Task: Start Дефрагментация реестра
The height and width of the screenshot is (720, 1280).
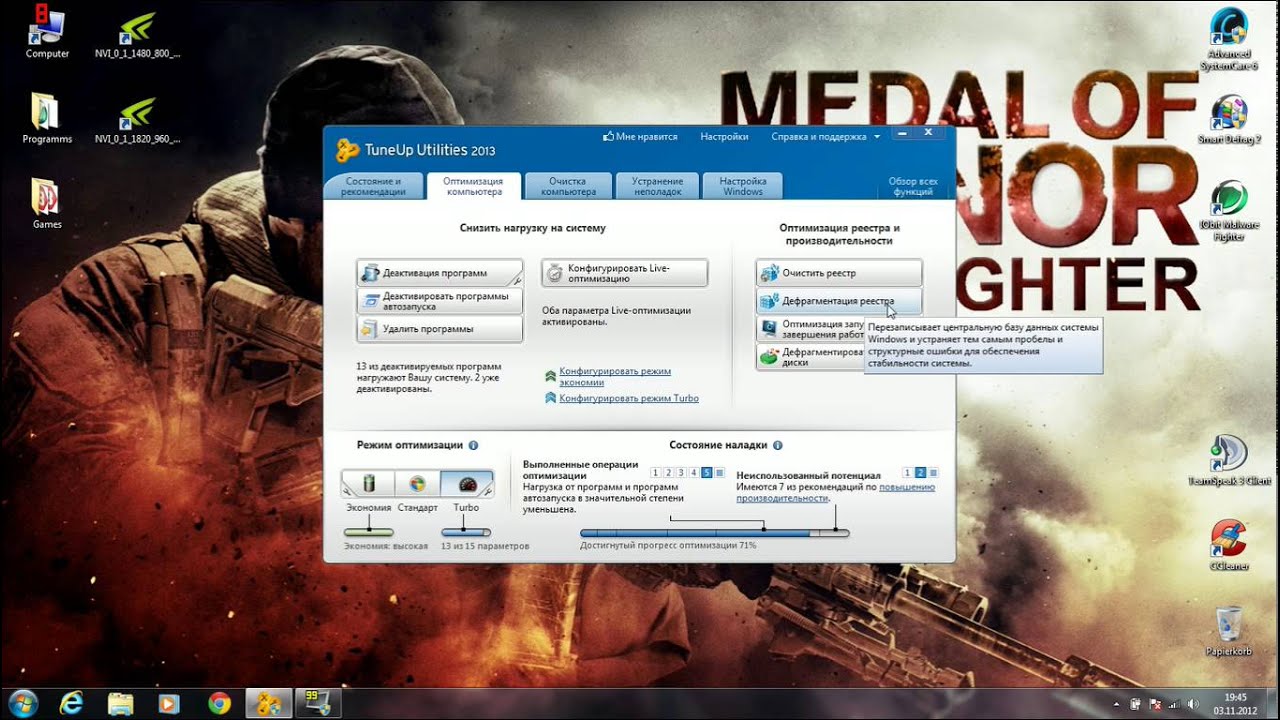Action: [839, 301]
